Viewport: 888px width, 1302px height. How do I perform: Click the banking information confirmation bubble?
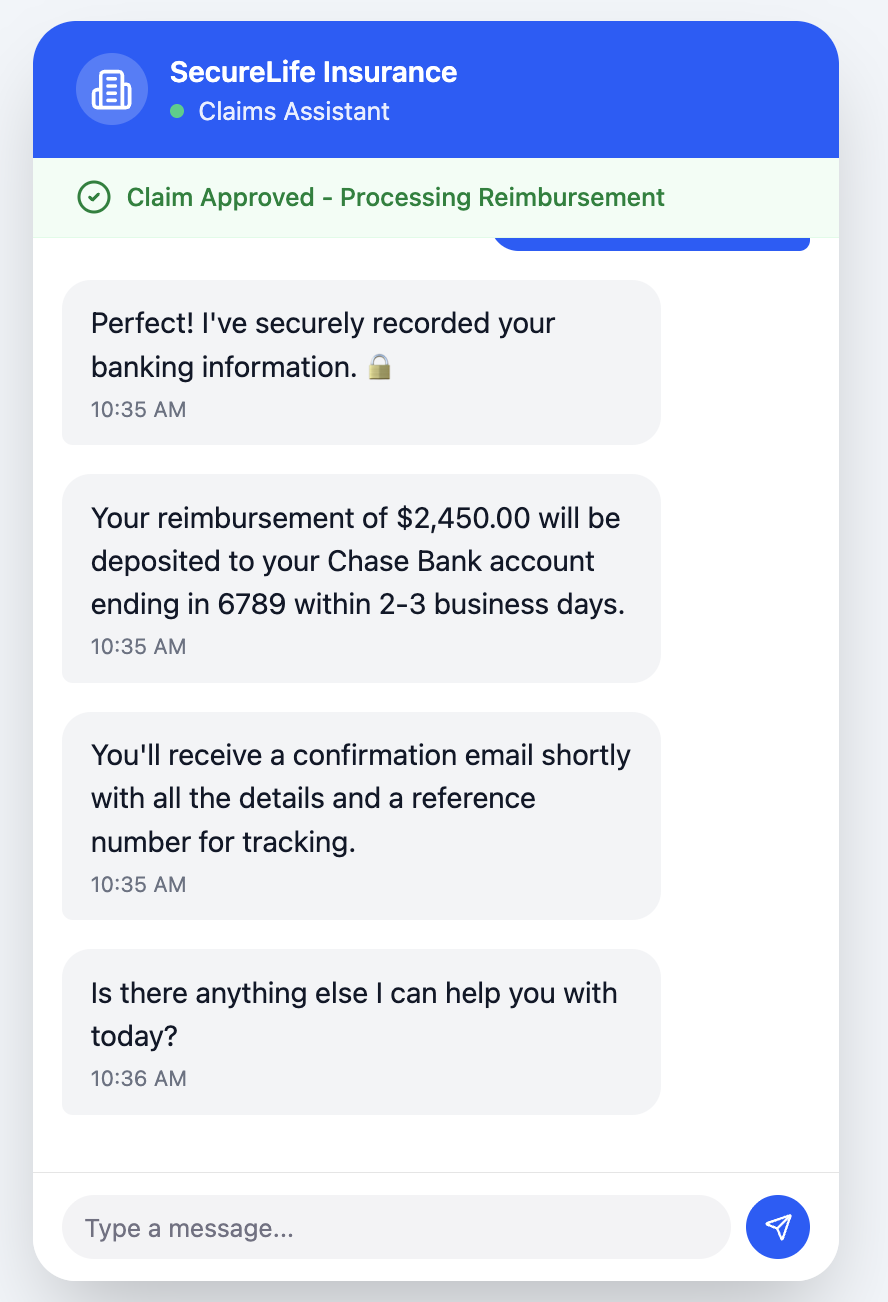[361, 362]
